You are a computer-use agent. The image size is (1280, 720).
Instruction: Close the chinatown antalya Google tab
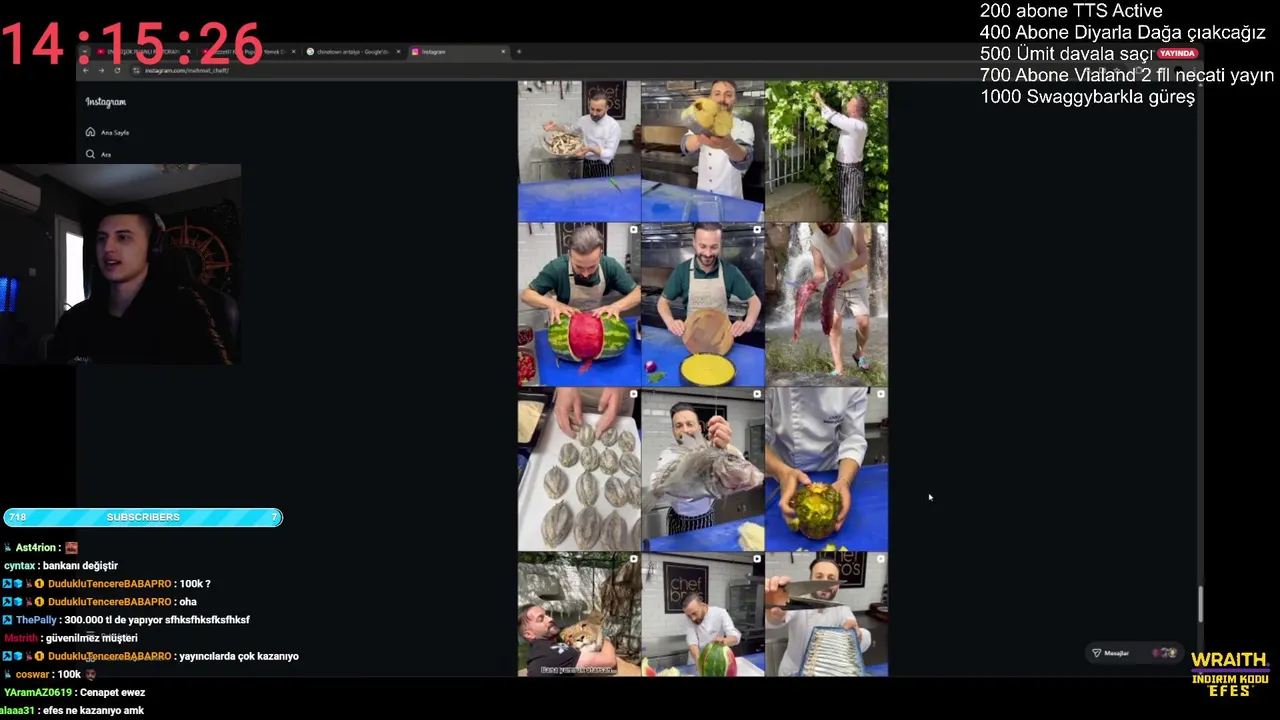(398, 51)
